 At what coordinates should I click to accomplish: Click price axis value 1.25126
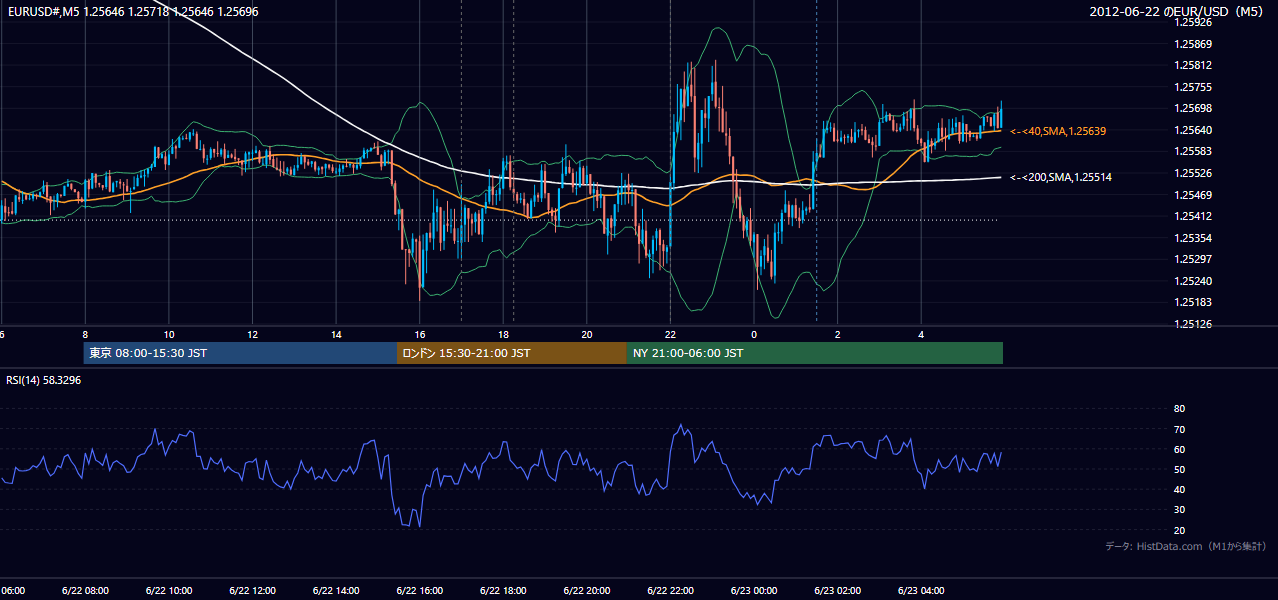tap(1194, 324)
